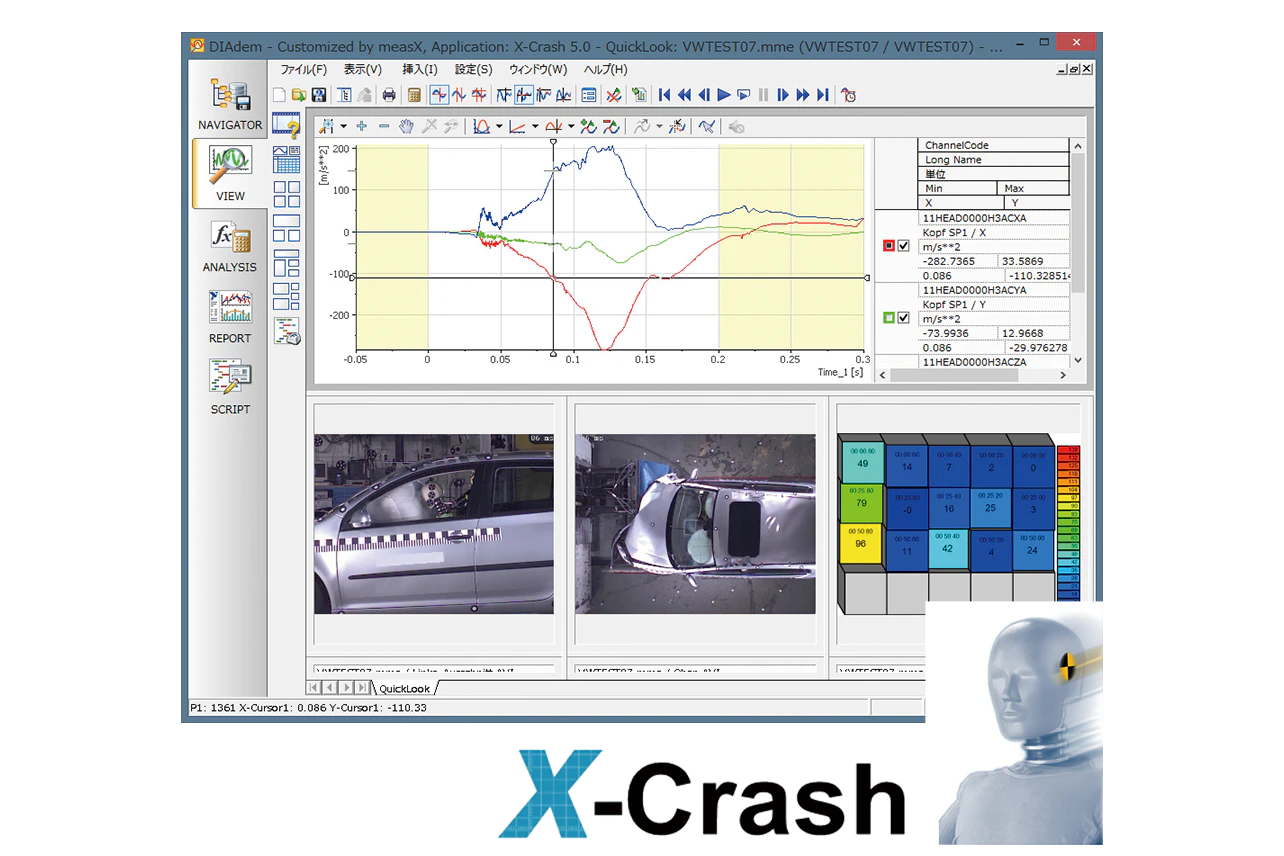Viewport: 1284px width, 856px height.
Task: Toggle visibility checkbox for Kopf SP1 / Y
Action: tap(904, 318)
